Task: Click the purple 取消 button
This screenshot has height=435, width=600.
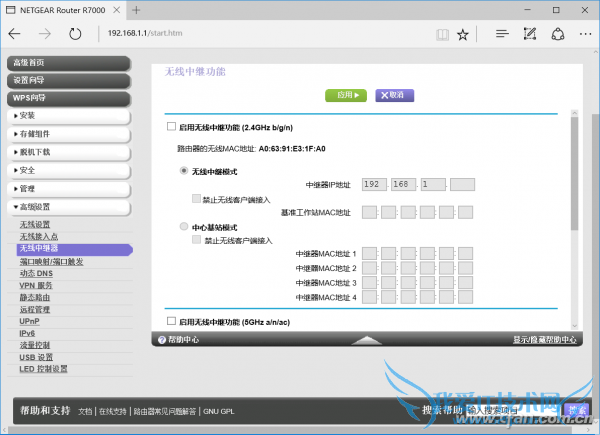Action: click(x=395, y=96)
